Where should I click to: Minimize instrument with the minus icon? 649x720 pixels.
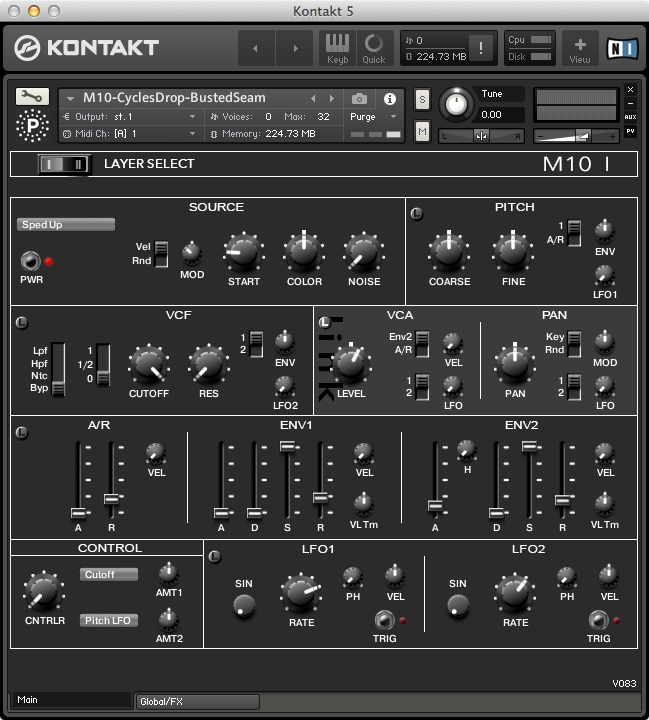click(x=630, y=103)
